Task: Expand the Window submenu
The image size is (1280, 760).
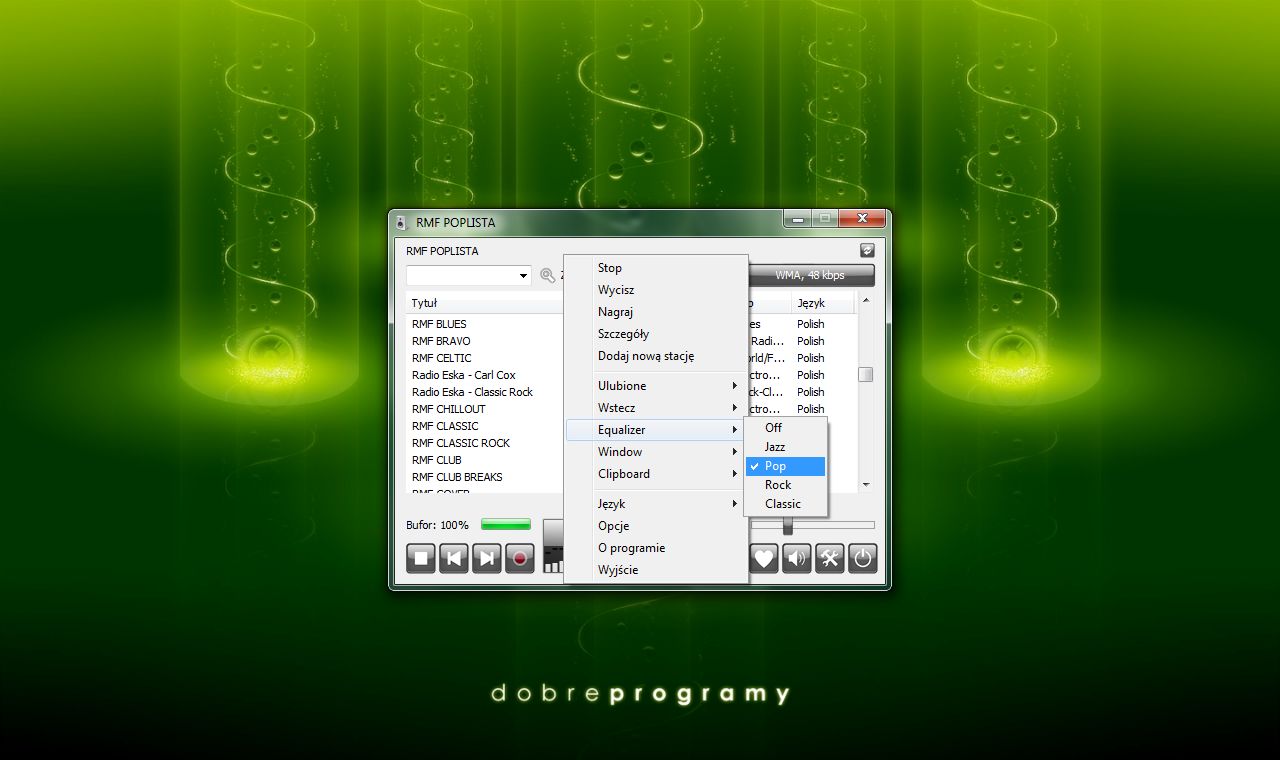Action: click(656, 452)
